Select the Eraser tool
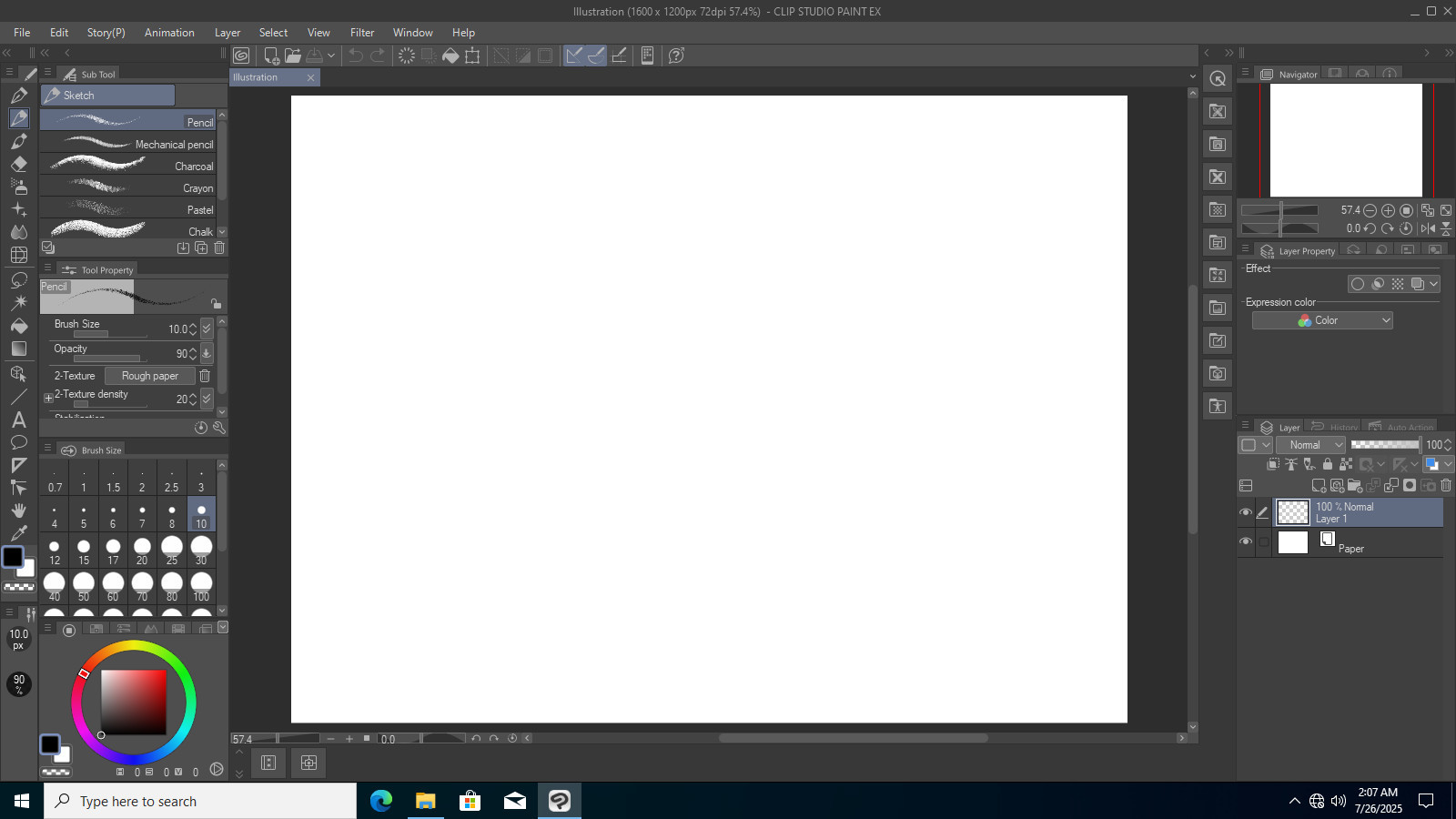The width and height of the screenshot is (1456, 819). tap(19, 165)
